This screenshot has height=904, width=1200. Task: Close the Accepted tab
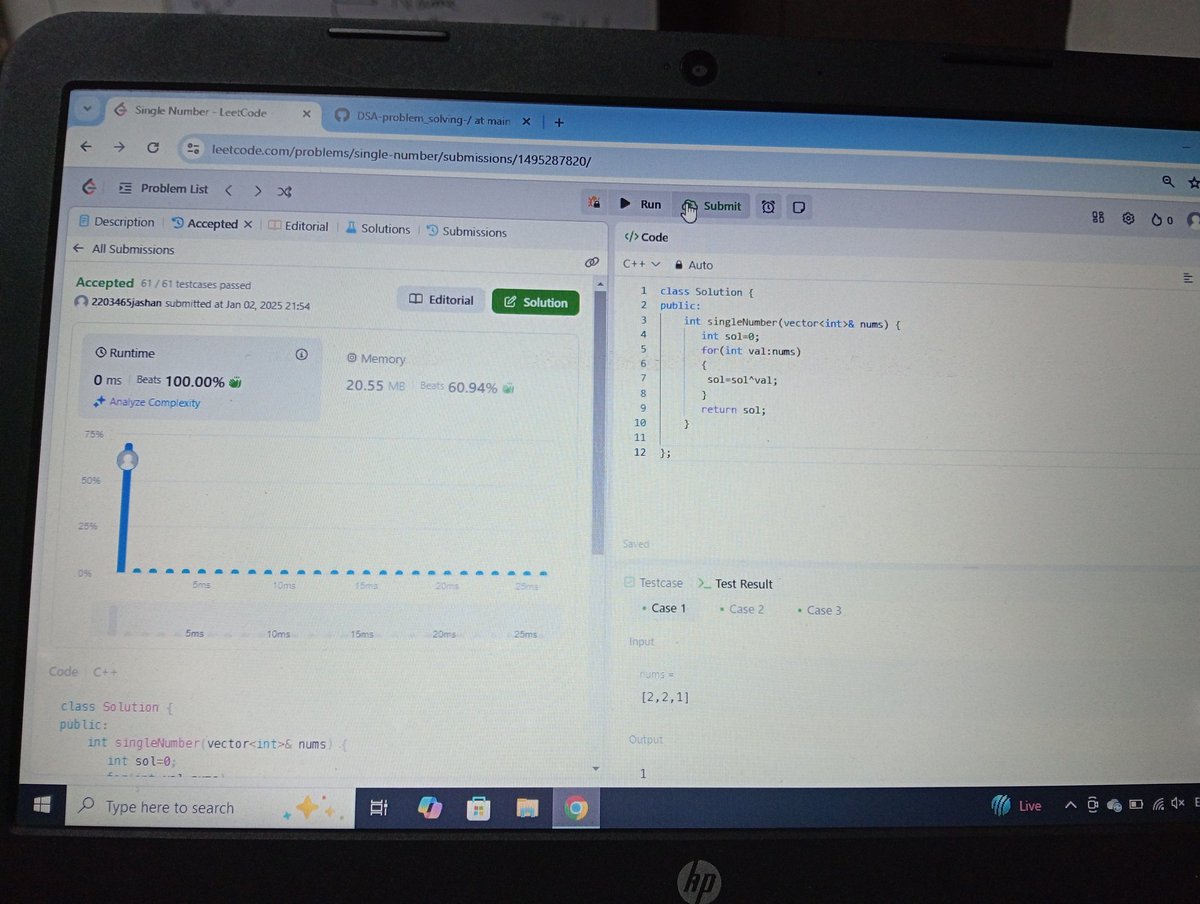pyautogui.click(x=248, y=224)
